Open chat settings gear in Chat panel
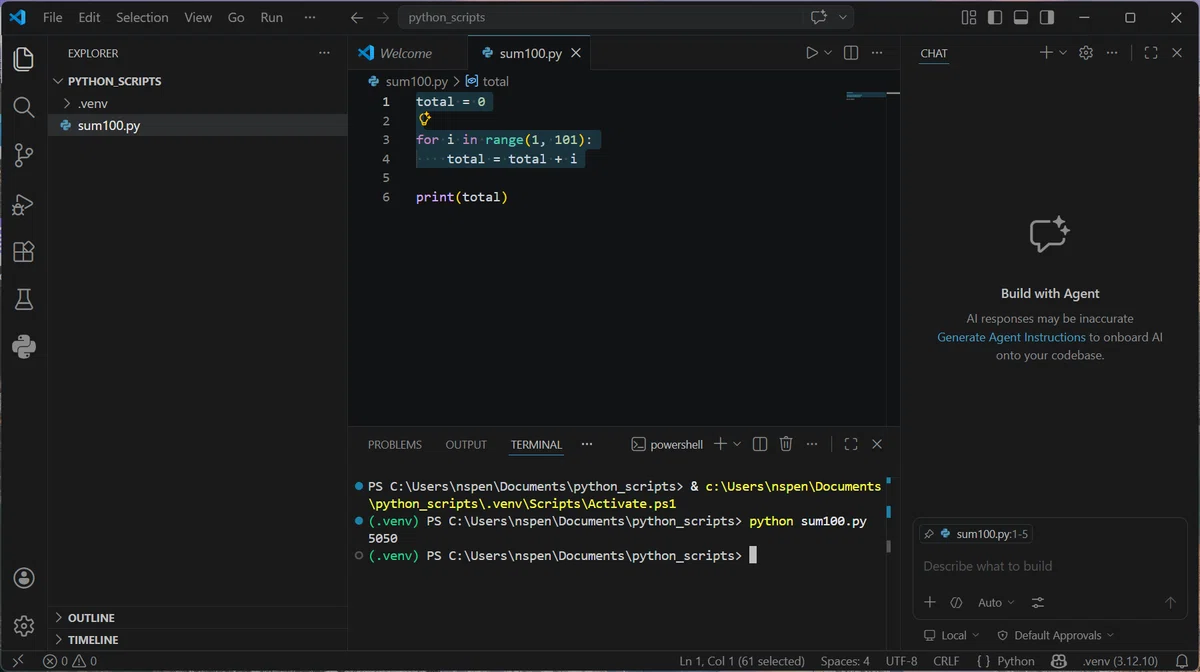1200x672 pixels. 1086,53
